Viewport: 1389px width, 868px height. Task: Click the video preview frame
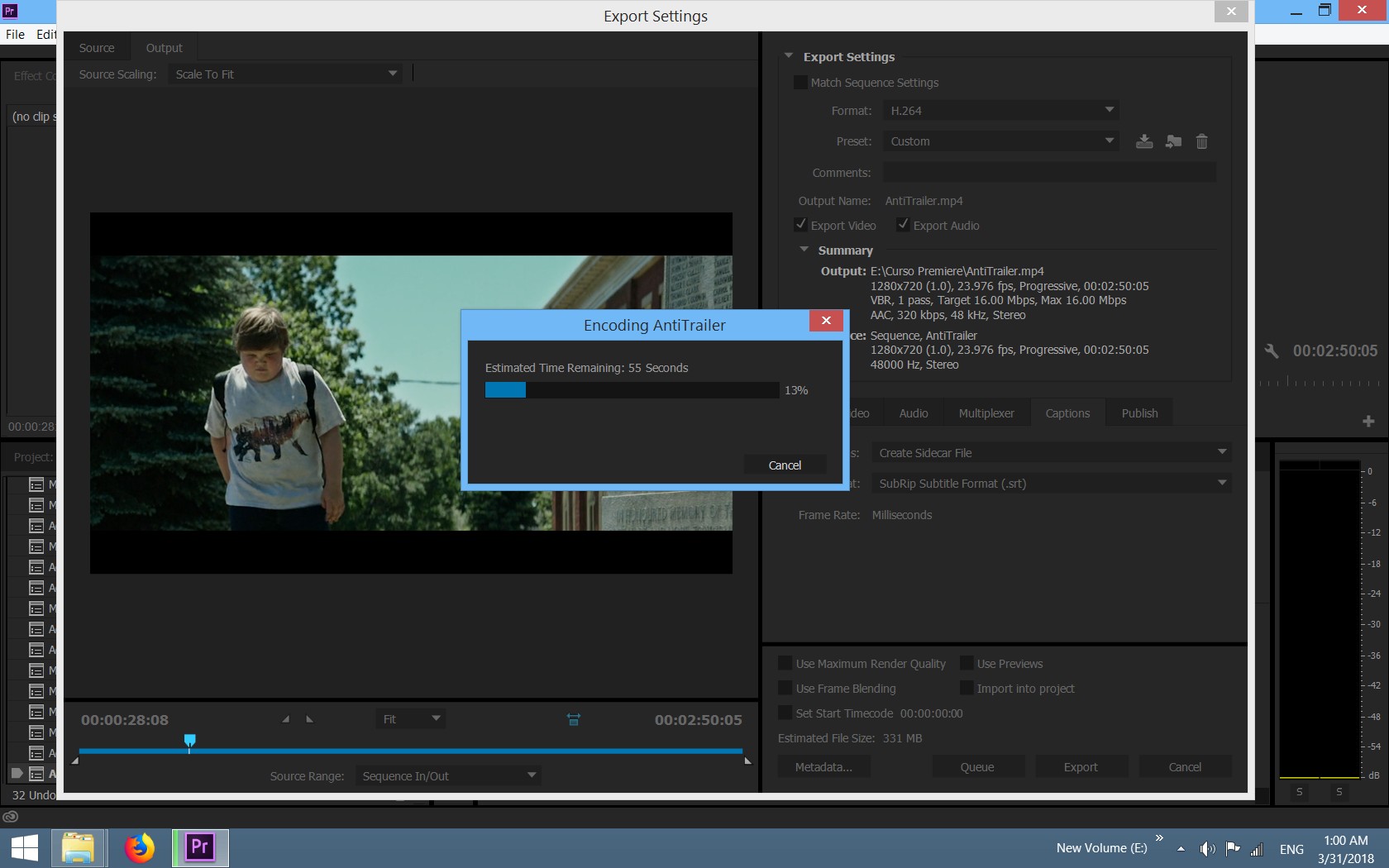[411, 393]
